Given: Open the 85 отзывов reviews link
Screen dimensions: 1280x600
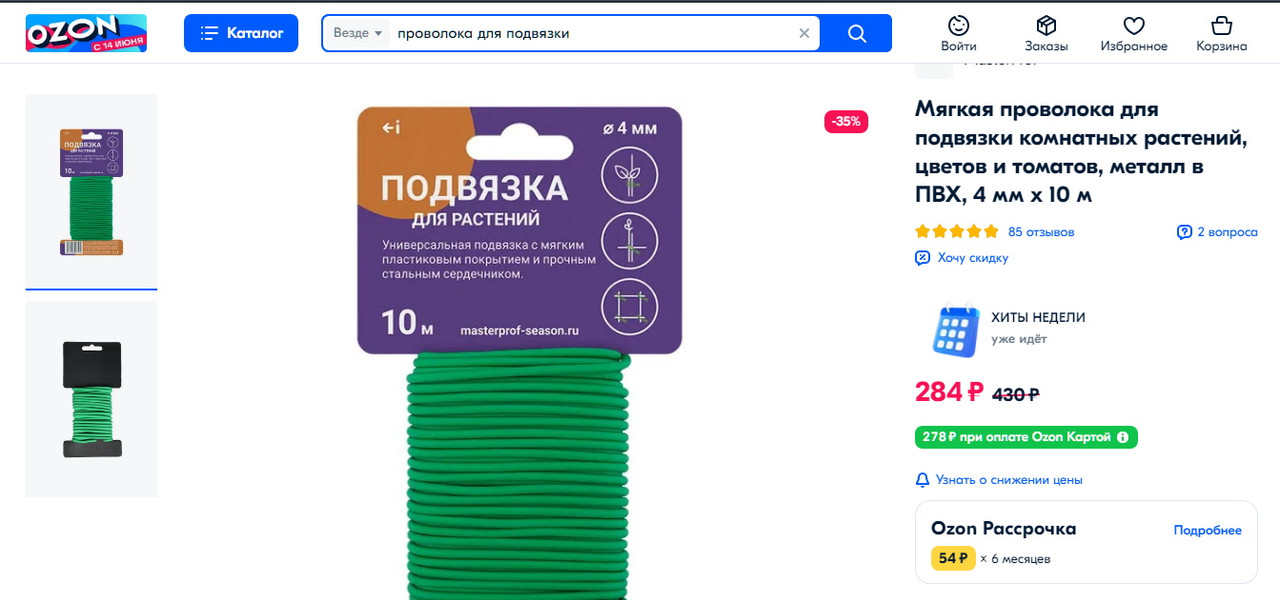Looking at the screenshot, I should click(1041, 232).
